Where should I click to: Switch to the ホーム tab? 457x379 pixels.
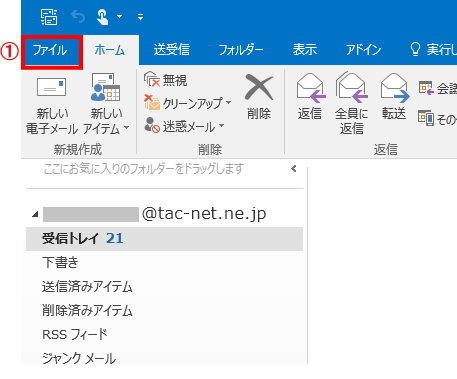tap(110, 50)
